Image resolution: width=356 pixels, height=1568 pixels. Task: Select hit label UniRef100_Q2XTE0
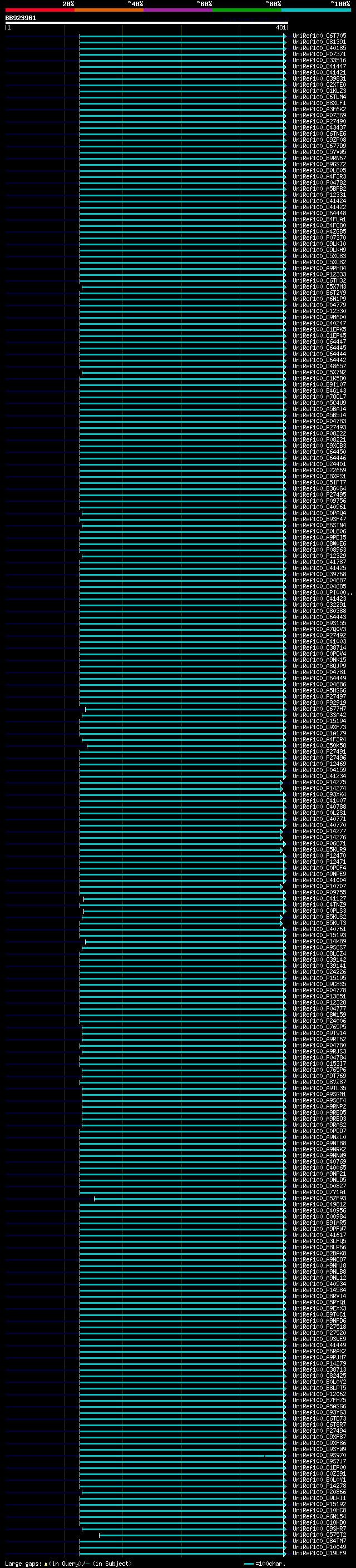tap(319, 85)
